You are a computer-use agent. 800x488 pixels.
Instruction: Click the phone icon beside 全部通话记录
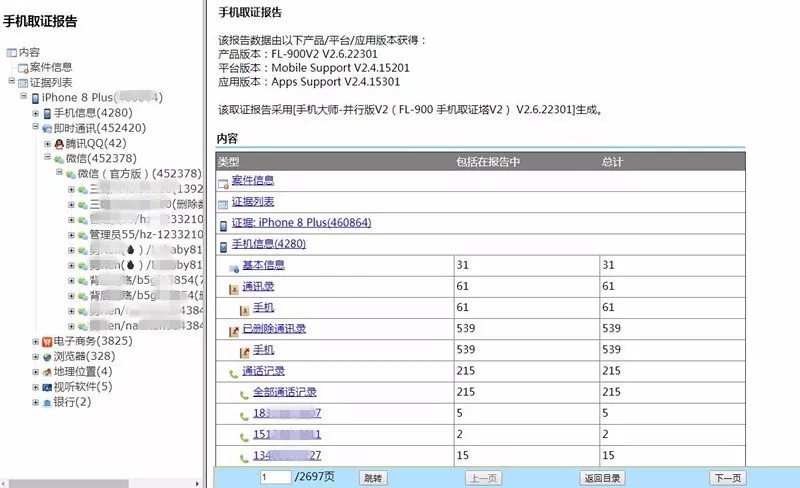coord(244,395)
